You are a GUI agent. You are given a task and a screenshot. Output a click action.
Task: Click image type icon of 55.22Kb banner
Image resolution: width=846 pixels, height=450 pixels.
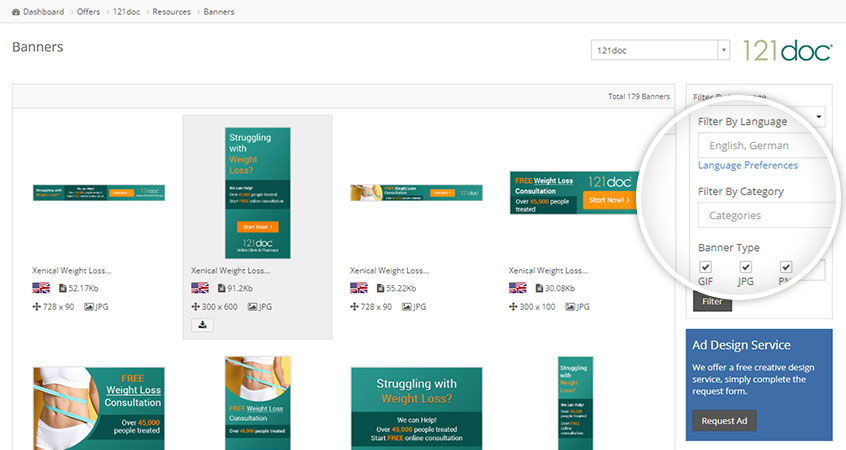[x=407, y=306]
